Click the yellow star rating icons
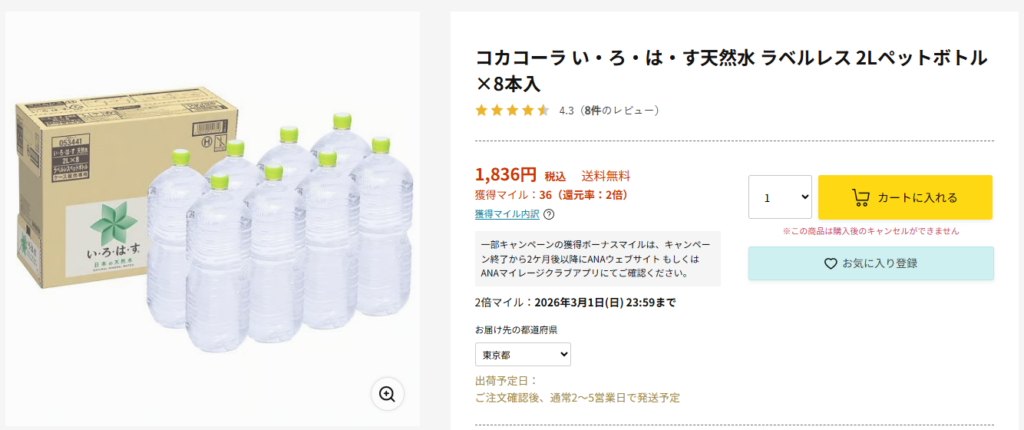1024x430 pixels. [512, 110]
